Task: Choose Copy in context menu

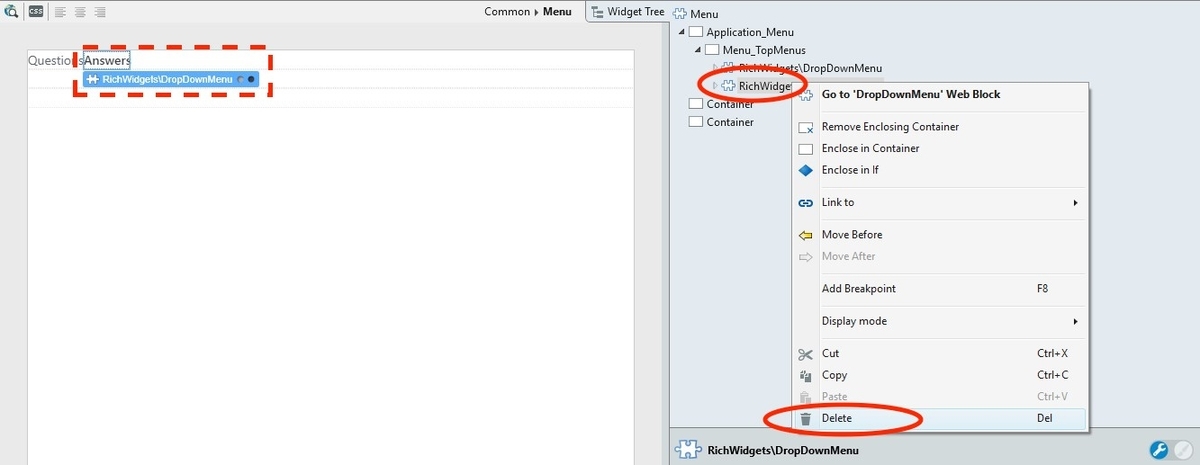Action: (940, 375)
